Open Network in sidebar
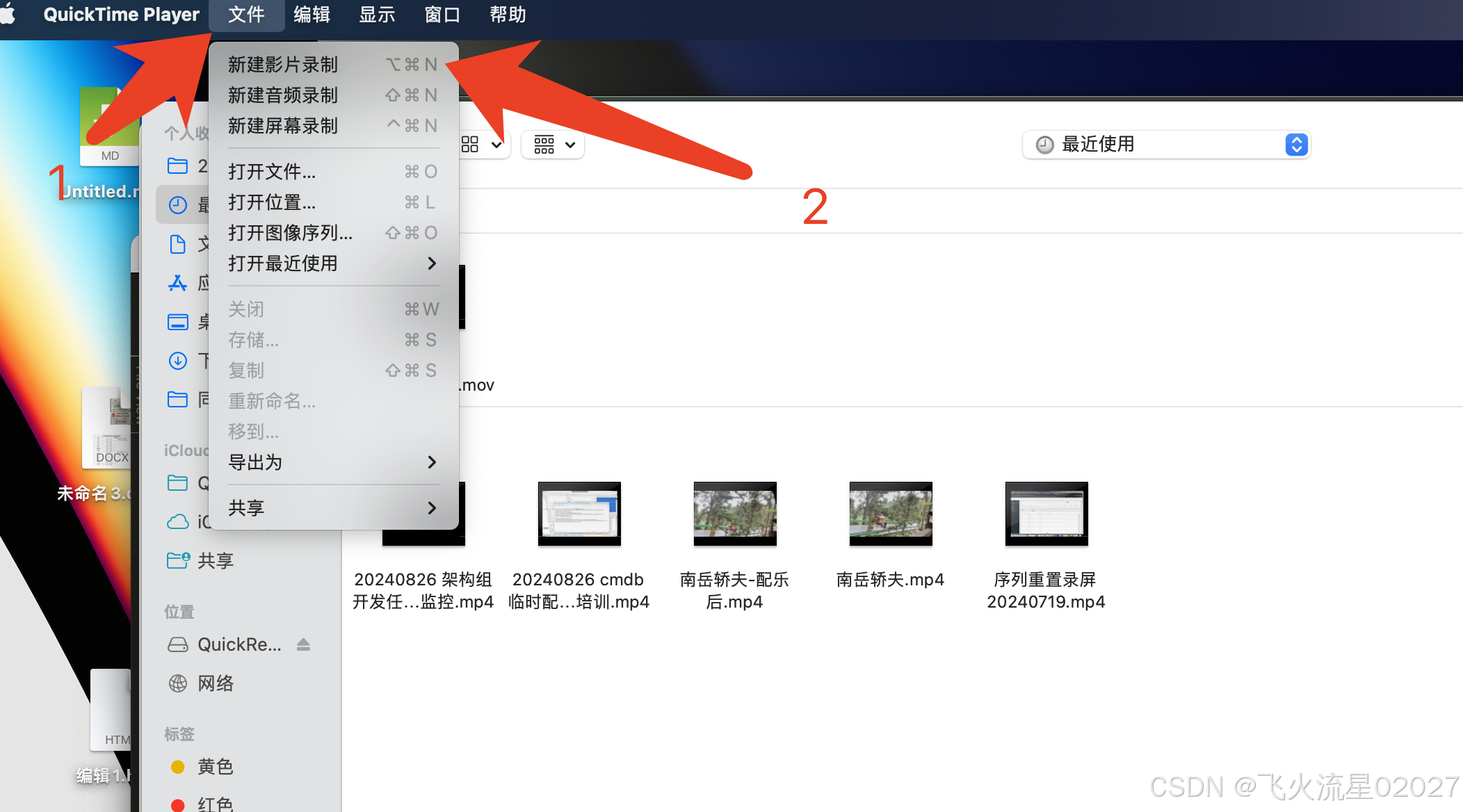1463x812 pixels. pyautogui.click(x=215, y=683)
